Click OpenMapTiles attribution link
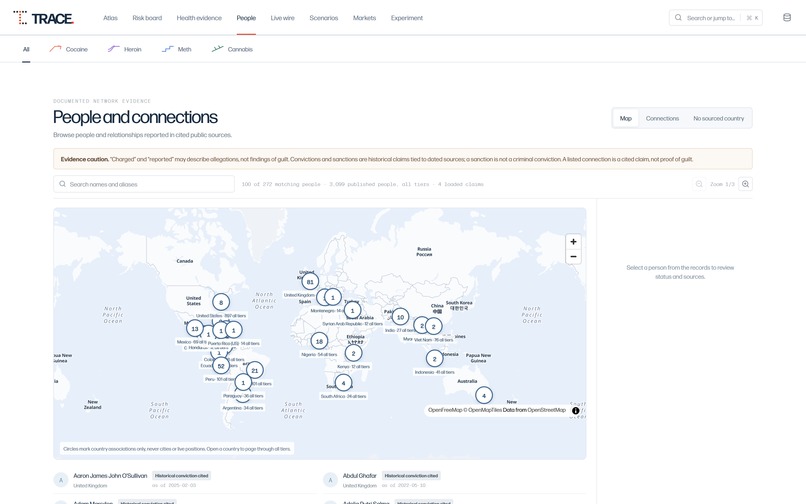The image size is (806, 504). [485, 410]
